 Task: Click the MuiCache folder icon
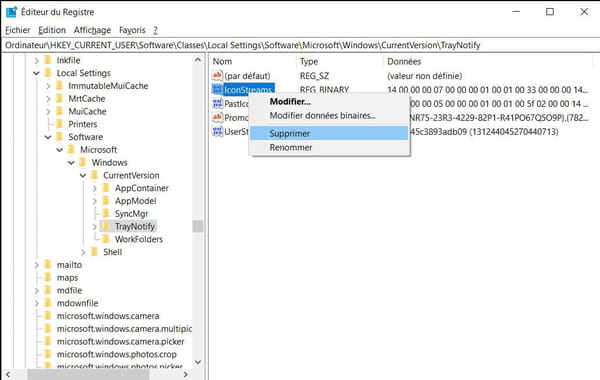(x=59, y=111)
